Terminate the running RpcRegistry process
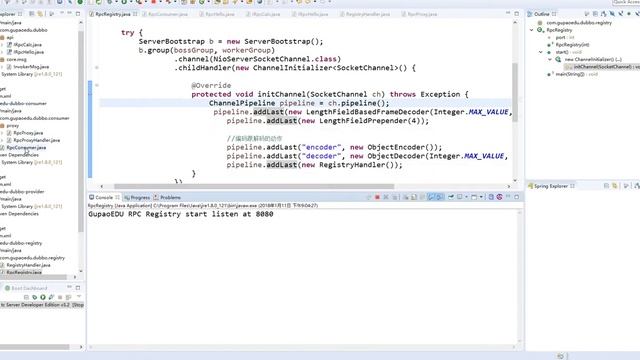 (377, 197)
